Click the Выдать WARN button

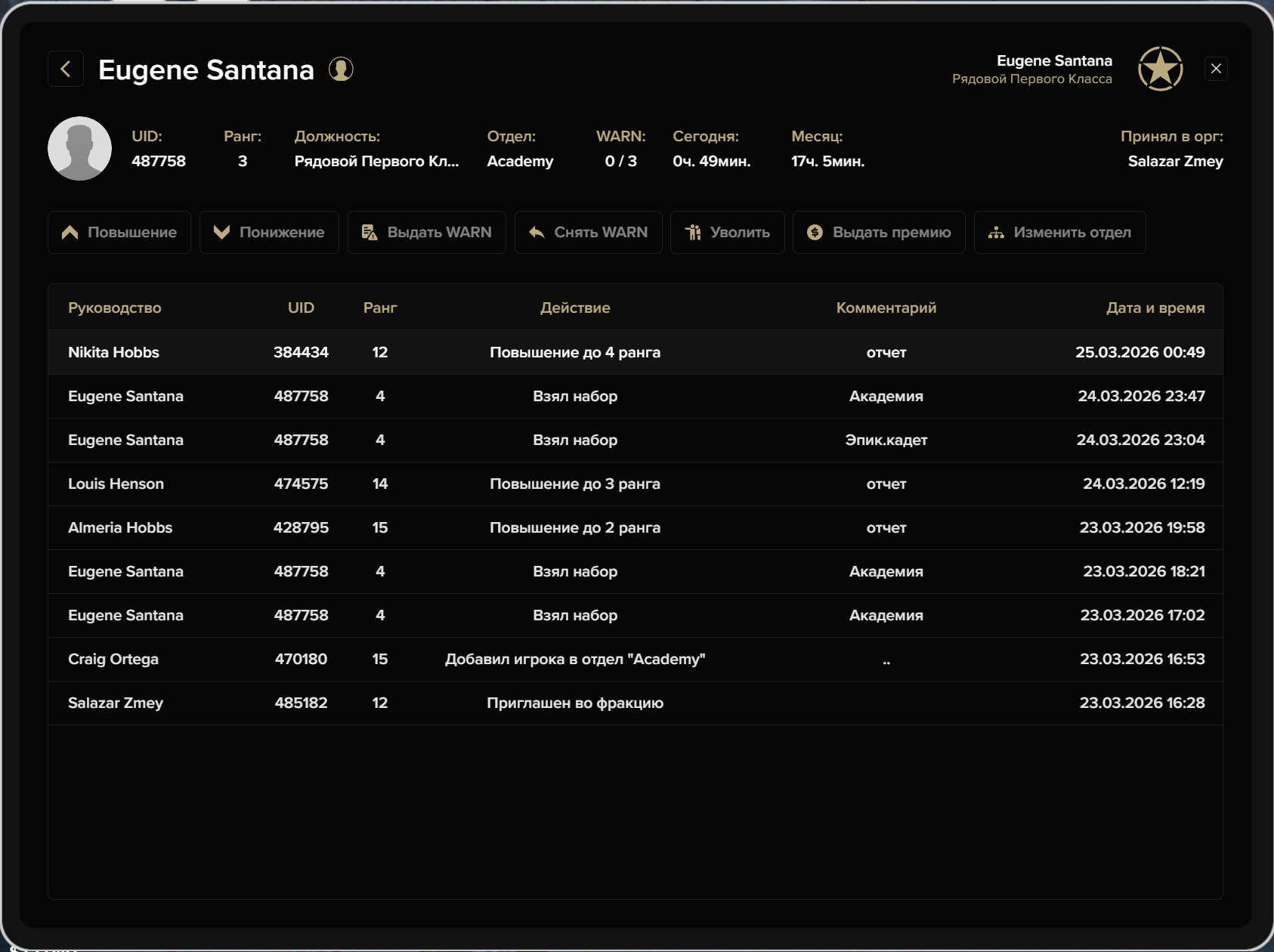point(426,232)
